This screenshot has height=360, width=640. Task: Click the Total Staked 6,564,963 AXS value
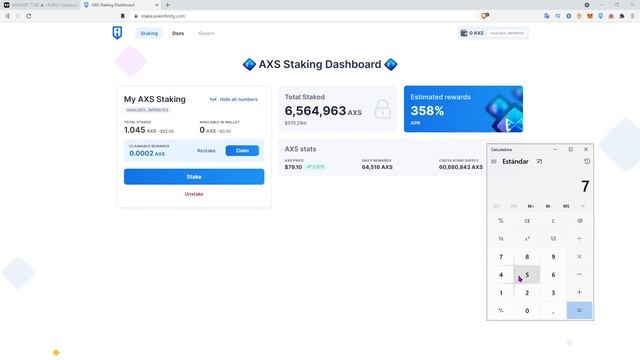(x=323, y=111)
